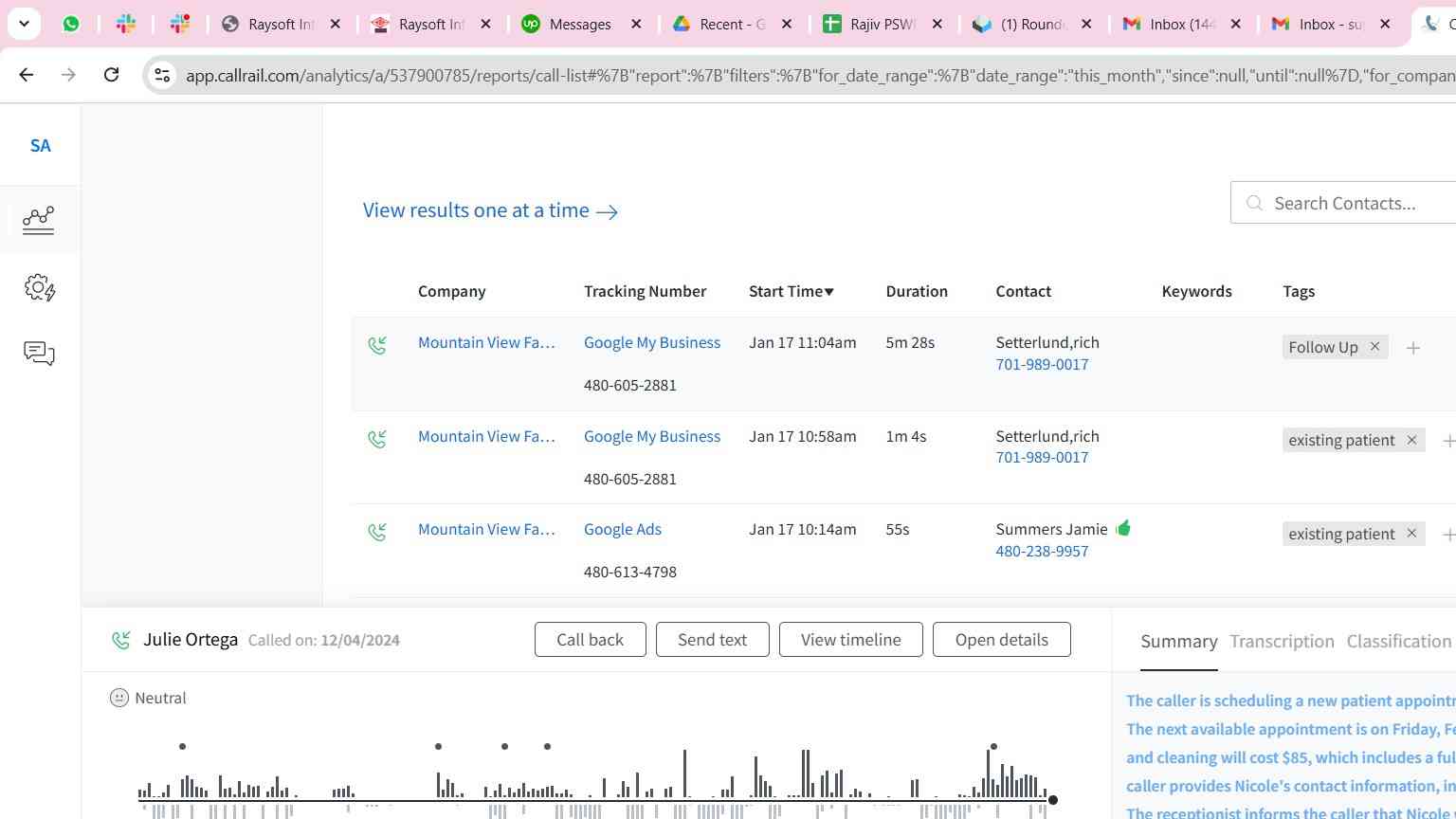
Task: Add a tag to the 11:04am call
Action: pos(1413,348)
